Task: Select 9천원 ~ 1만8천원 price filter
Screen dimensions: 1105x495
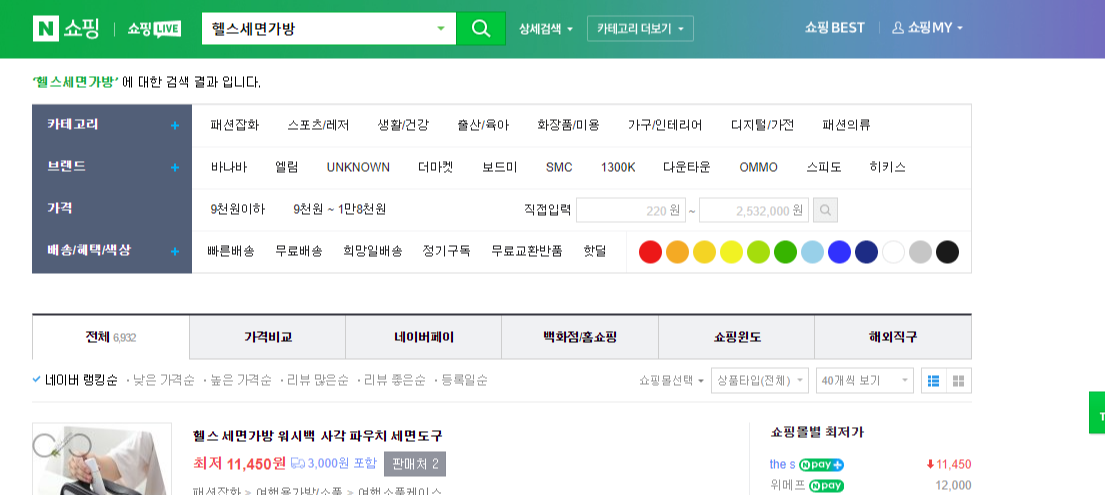Action: pyautogui.click(x=340, y=209)
